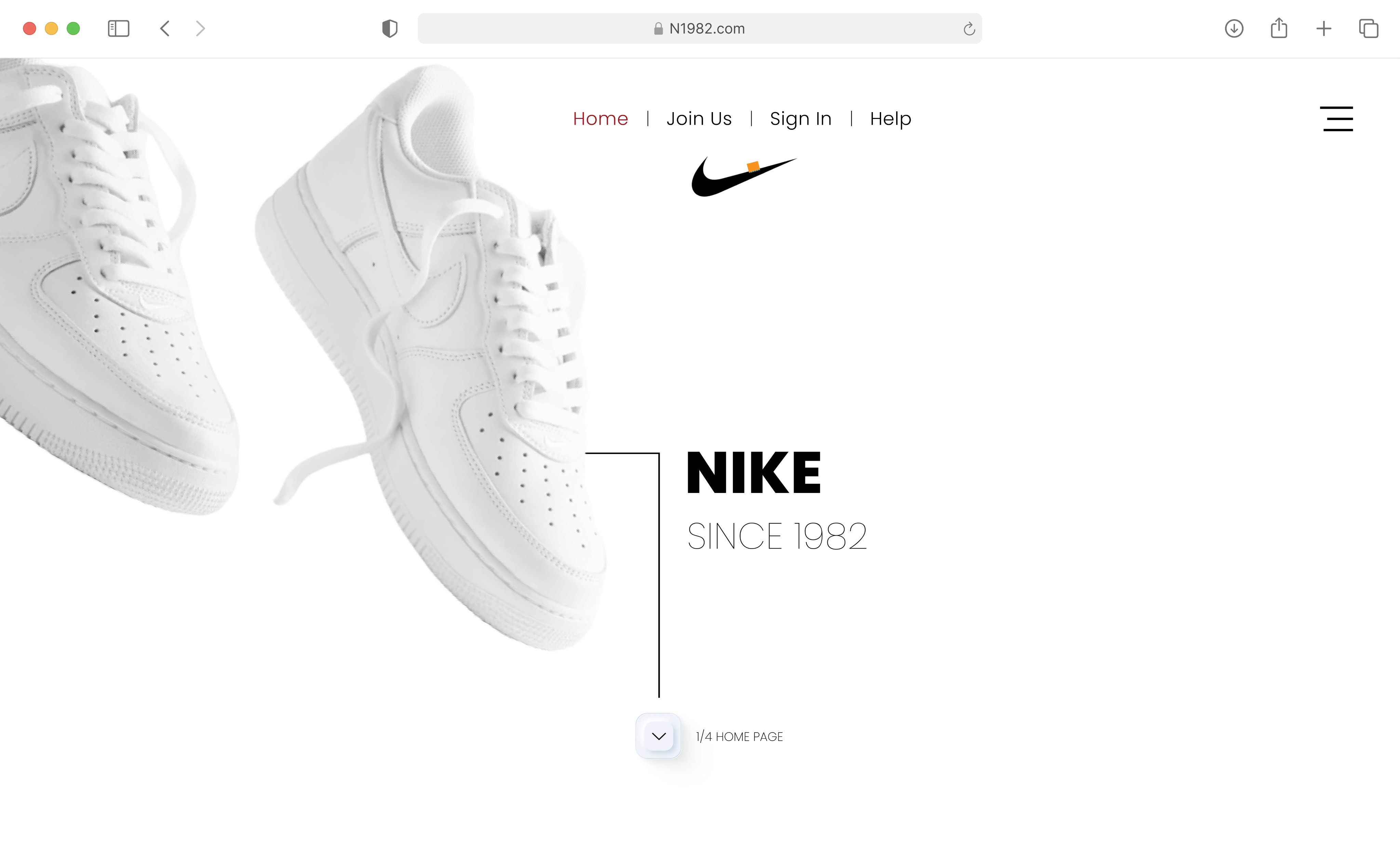This screenshot has width=1400, height=846.
Task: Show the tab overview icon
Action: [1369, 28]
